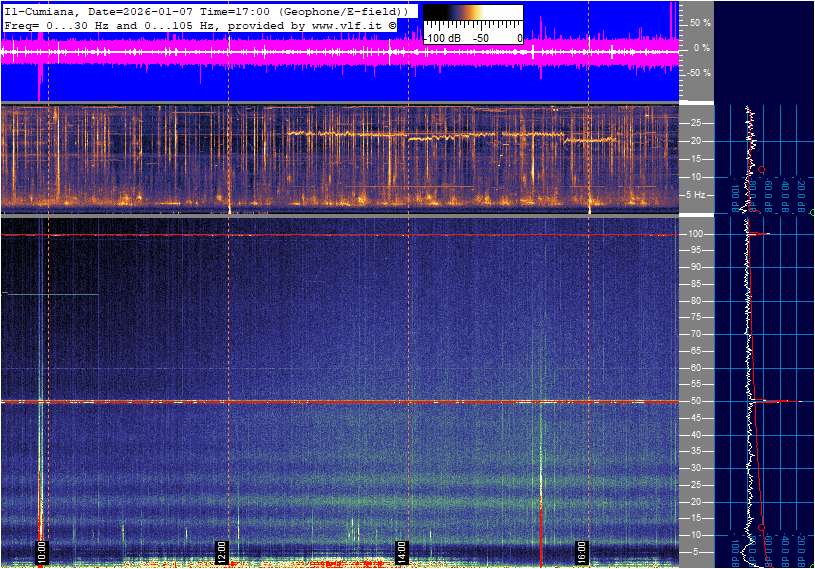The width and height of the screenshot is (815, 569).
Task: Select the -50 % amplitude scale label
Action: pos(697,72)
